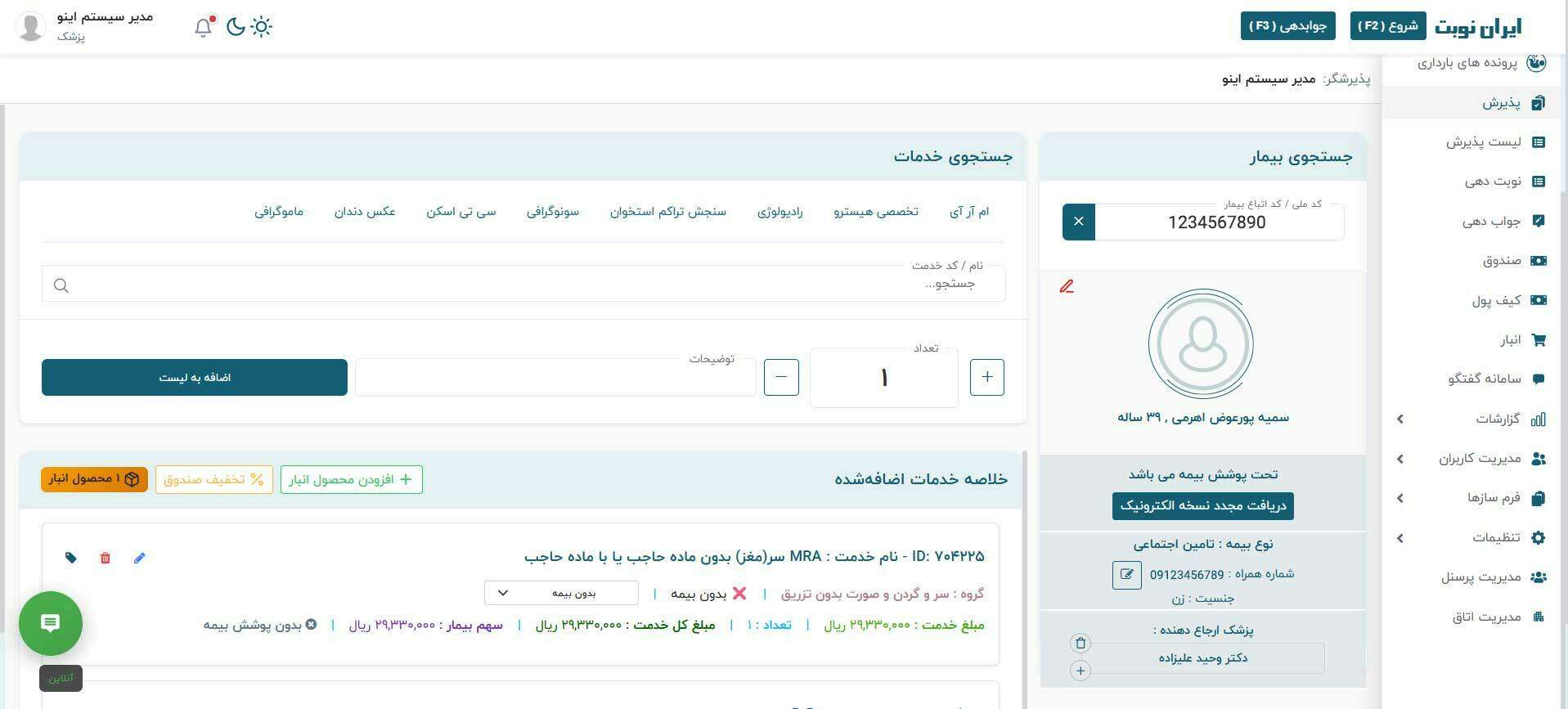Add a referring doctor with plus icon
Screen dimensions: 1568x709
coord(1081,671)
